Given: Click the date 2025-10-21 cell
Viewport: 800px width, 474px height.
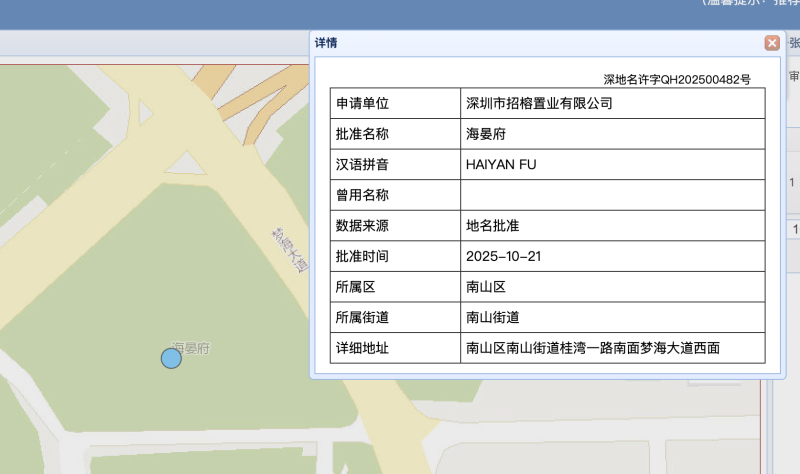Looking at the screenshot, I should pos(613,256).
